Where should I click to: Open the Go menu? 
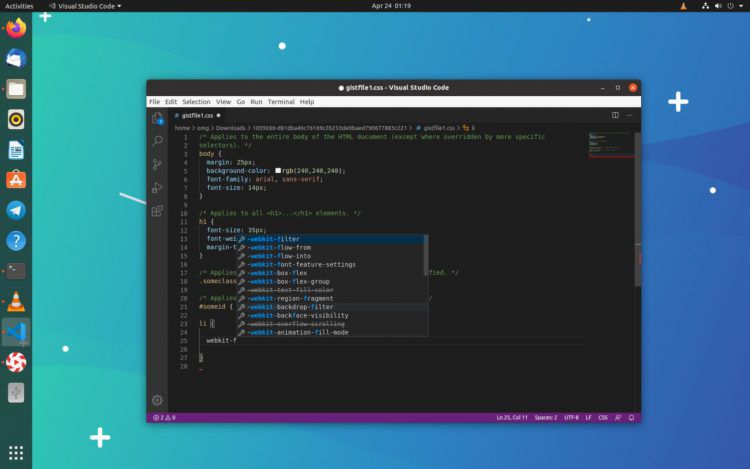[241, 102]
